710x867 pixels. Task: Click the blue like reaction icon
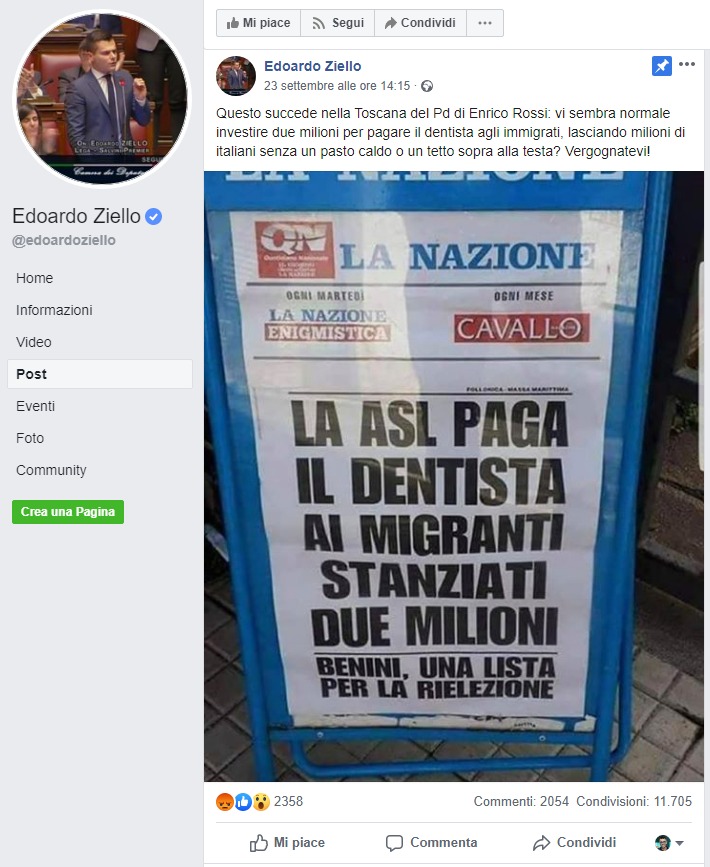243,802
